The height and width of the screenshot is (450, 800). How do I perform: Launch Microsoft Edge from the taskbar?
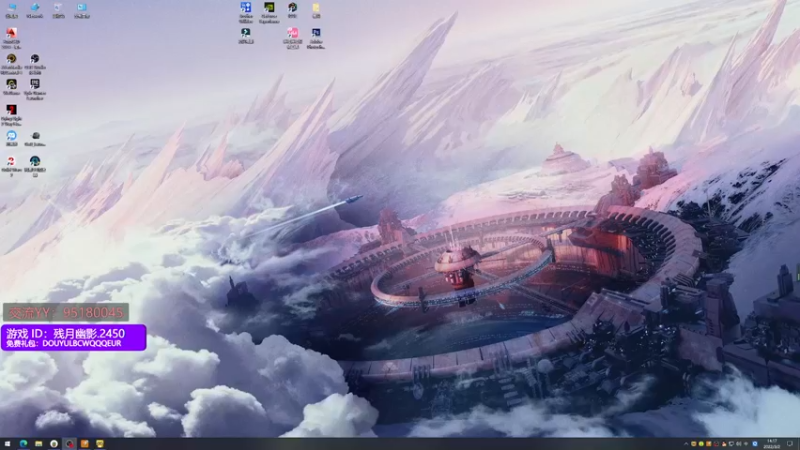[23, 444]
